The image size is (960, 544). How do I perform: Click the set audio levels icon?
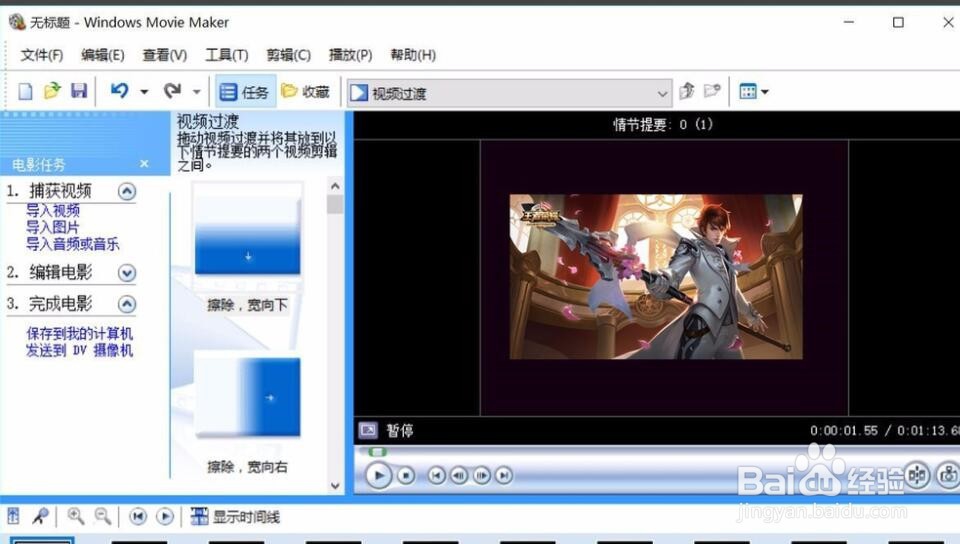[13, 516]
